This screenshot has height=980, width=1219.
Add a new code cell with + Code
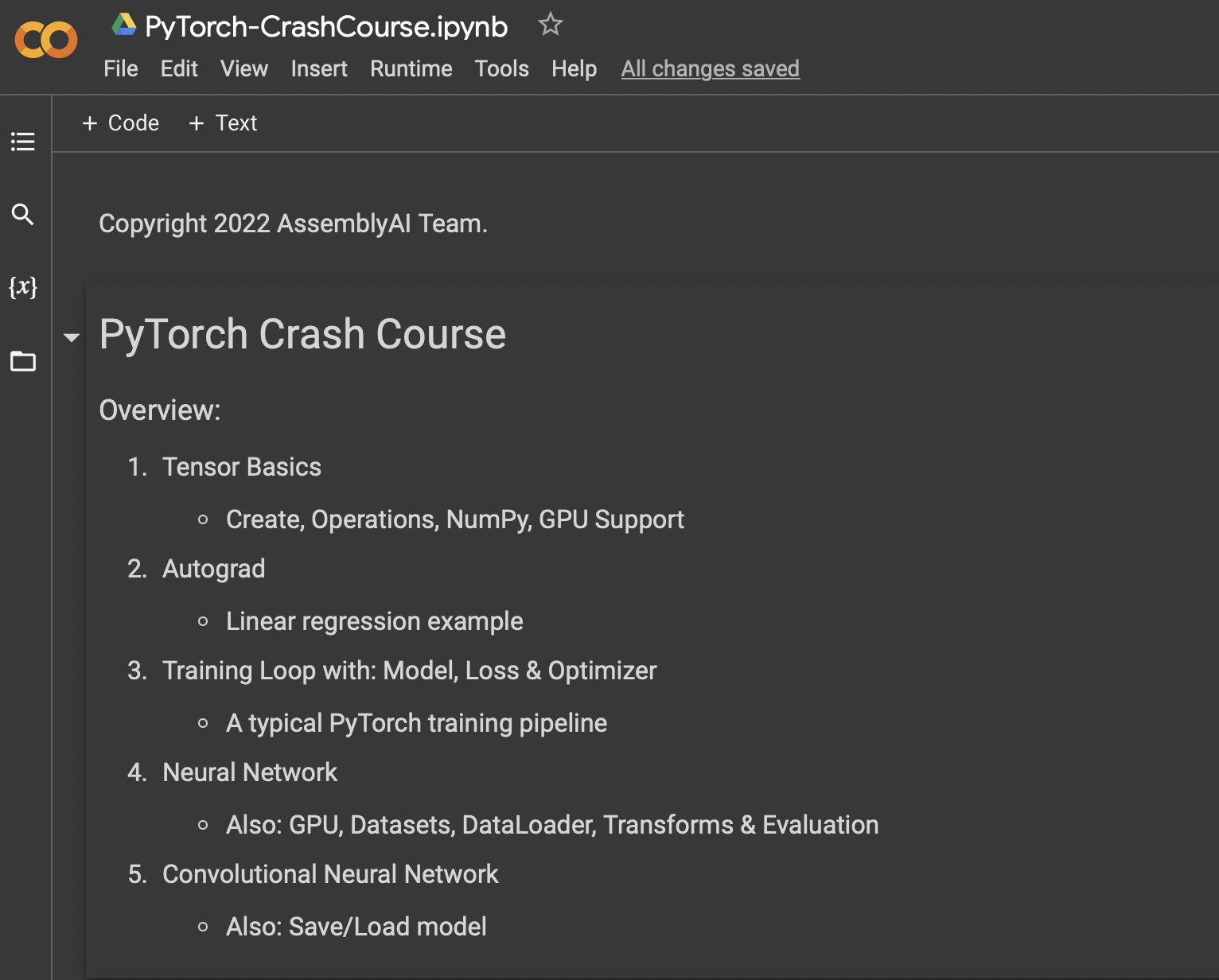[x=121, y=123]
